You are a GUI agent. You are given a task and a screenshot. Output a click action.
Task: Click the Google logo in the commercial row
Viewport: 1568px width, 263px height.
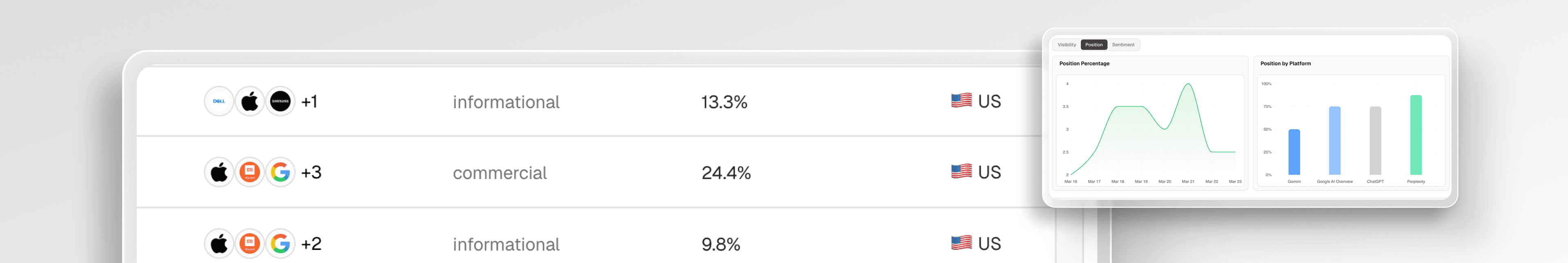[280, 173]
